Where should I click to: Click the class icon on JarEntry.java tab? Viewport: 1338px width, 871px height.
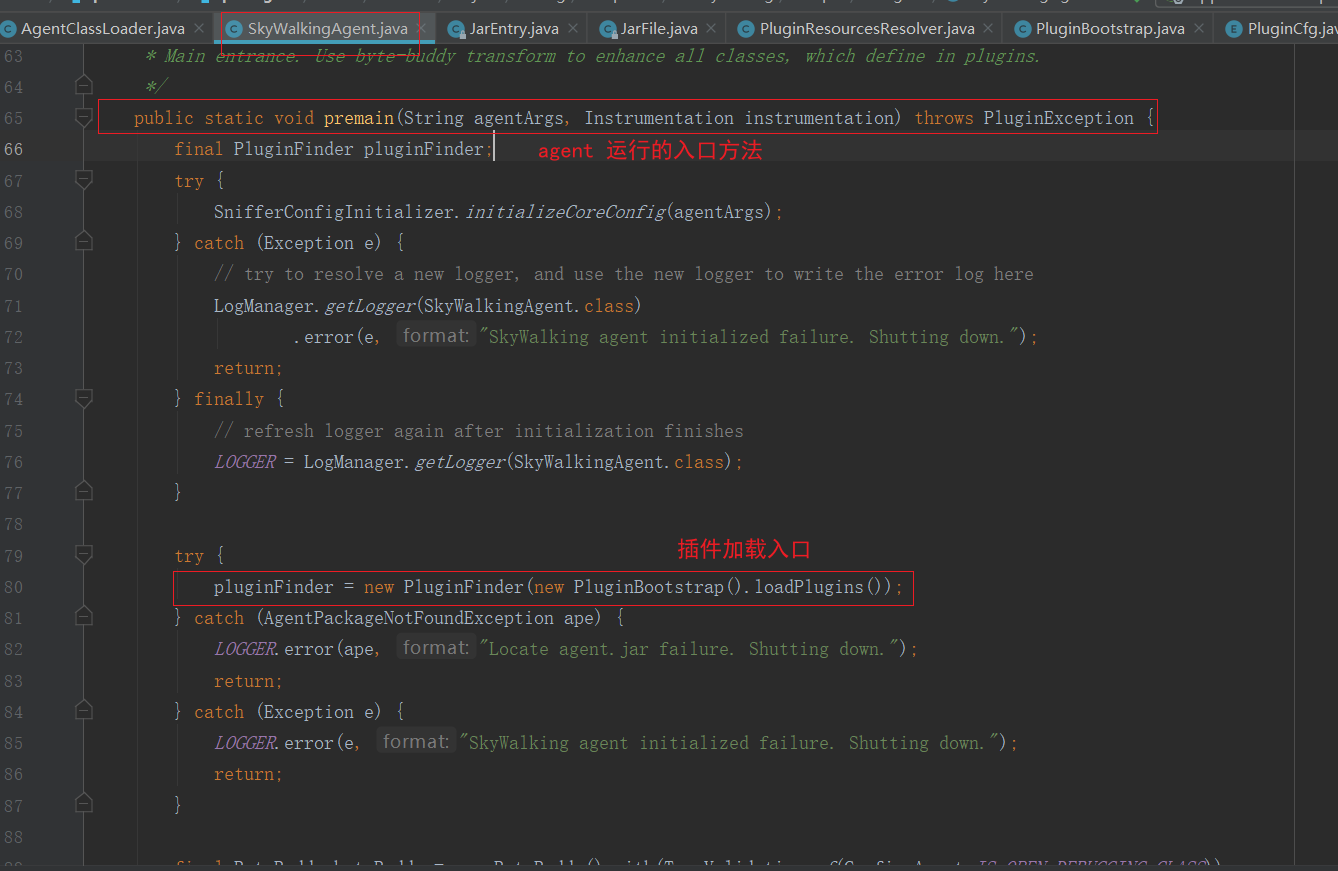point(456,29)
